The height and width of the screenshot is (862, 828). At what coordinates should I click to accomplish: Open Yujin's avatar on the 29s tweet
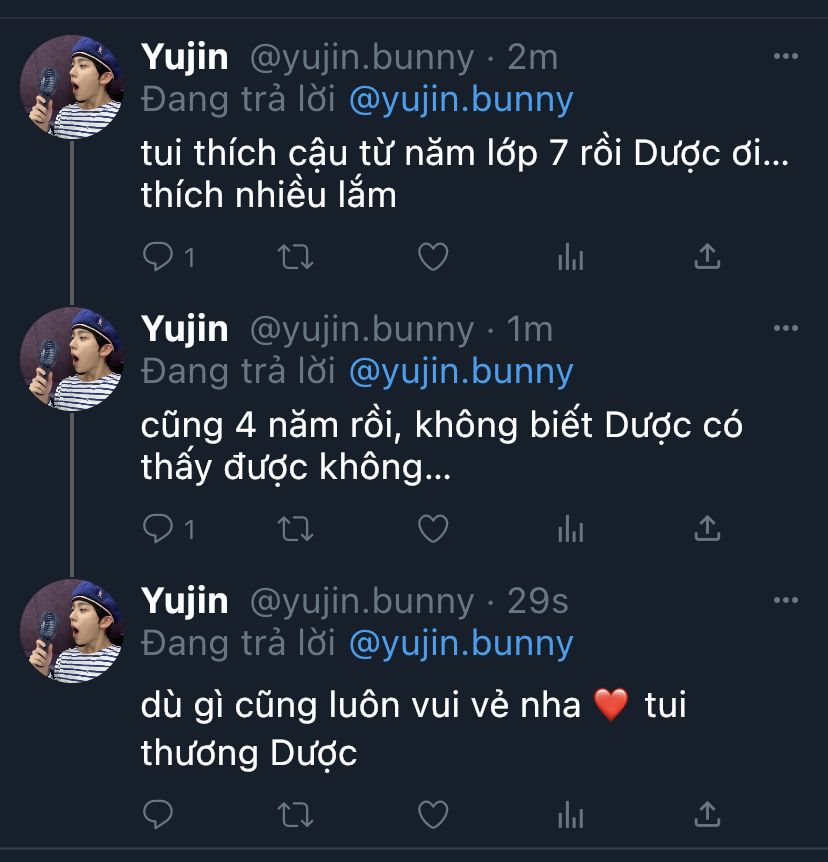[x=72, y=631]
